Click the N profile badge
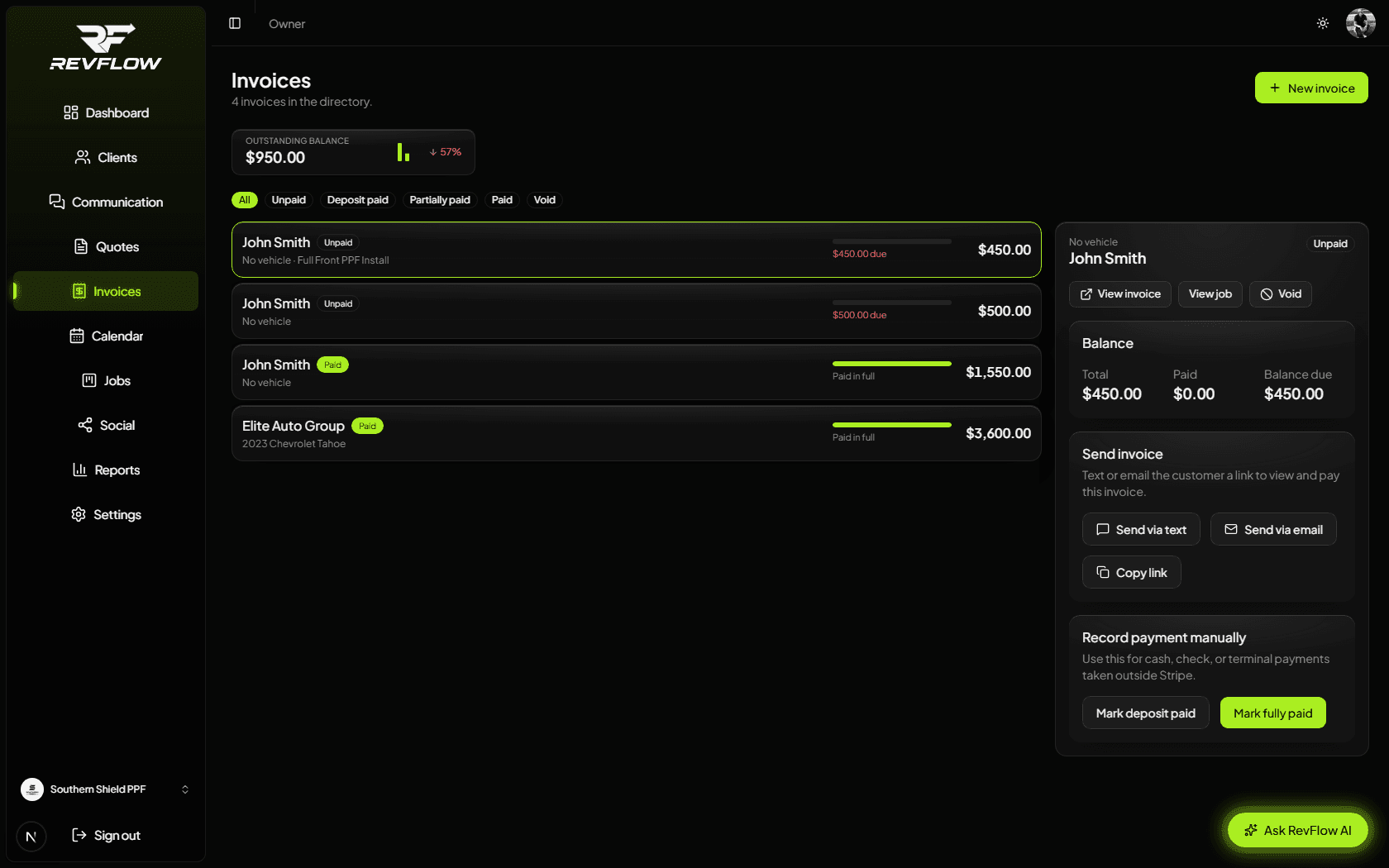The image size is (1389, 868). 31,837
